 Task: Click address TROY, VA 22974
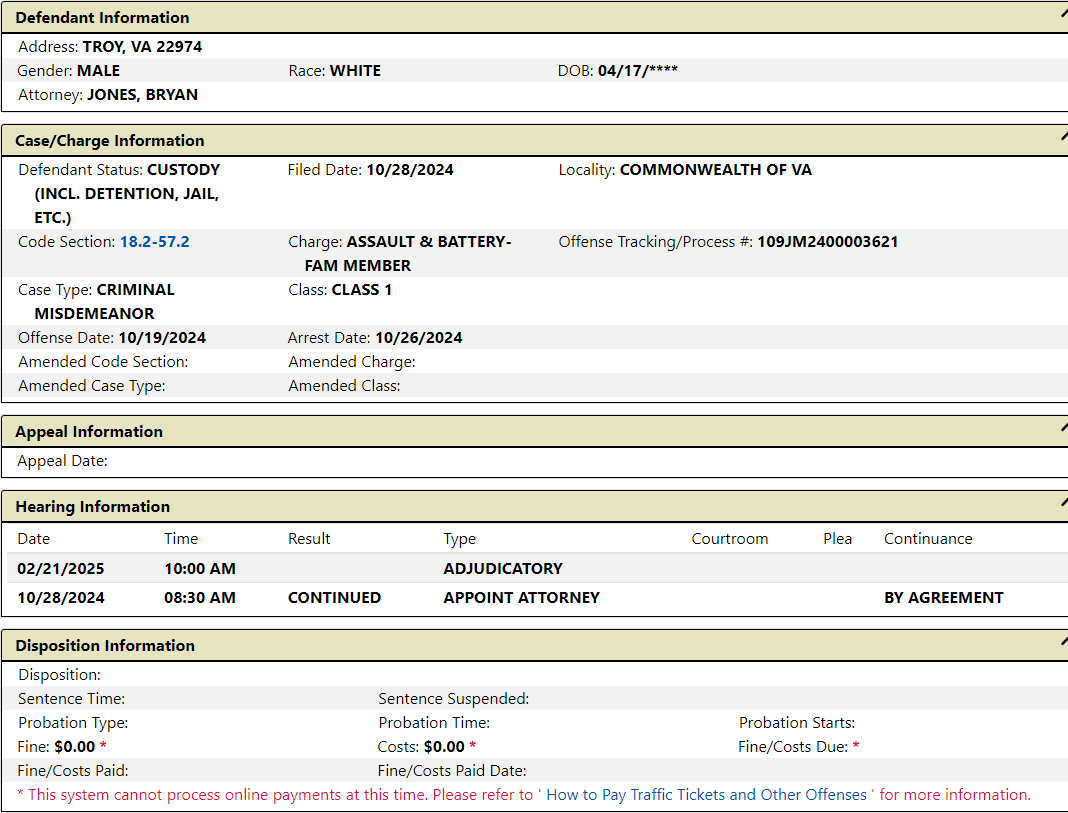click(x=142, y=47)
